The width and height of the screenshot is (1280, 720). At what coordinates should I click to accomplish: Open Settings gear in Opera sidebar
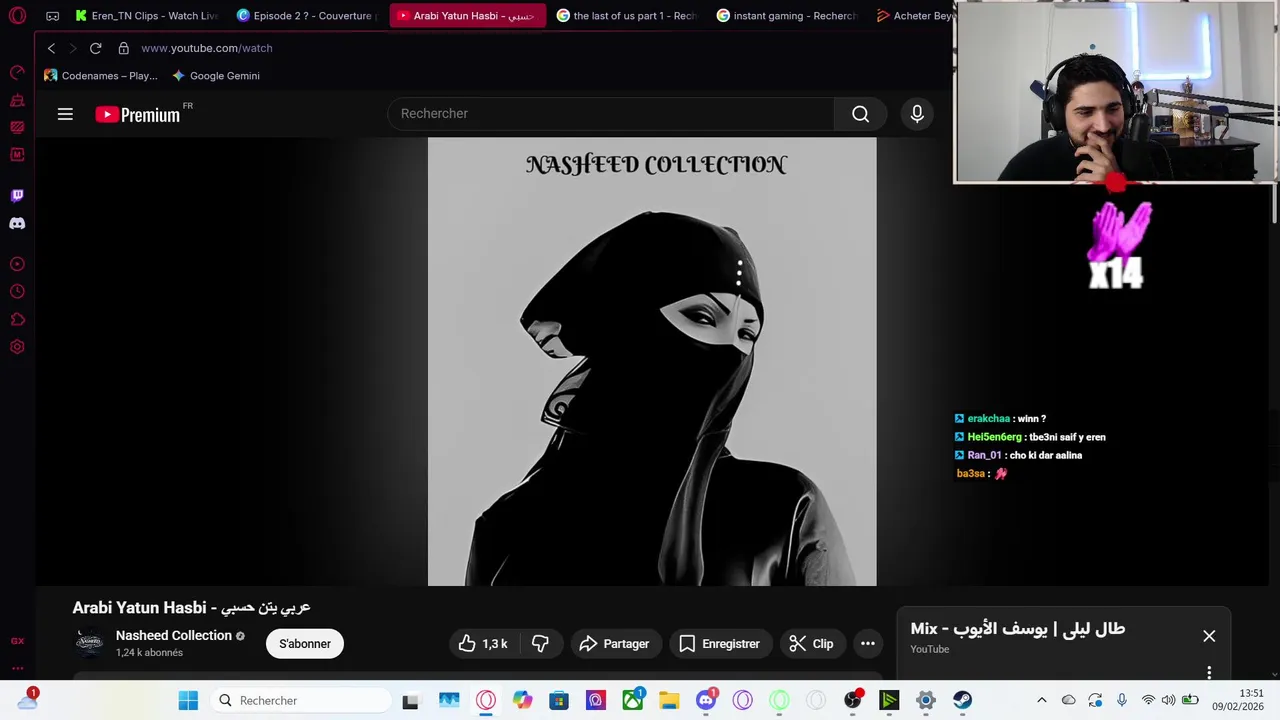(17, 347)
